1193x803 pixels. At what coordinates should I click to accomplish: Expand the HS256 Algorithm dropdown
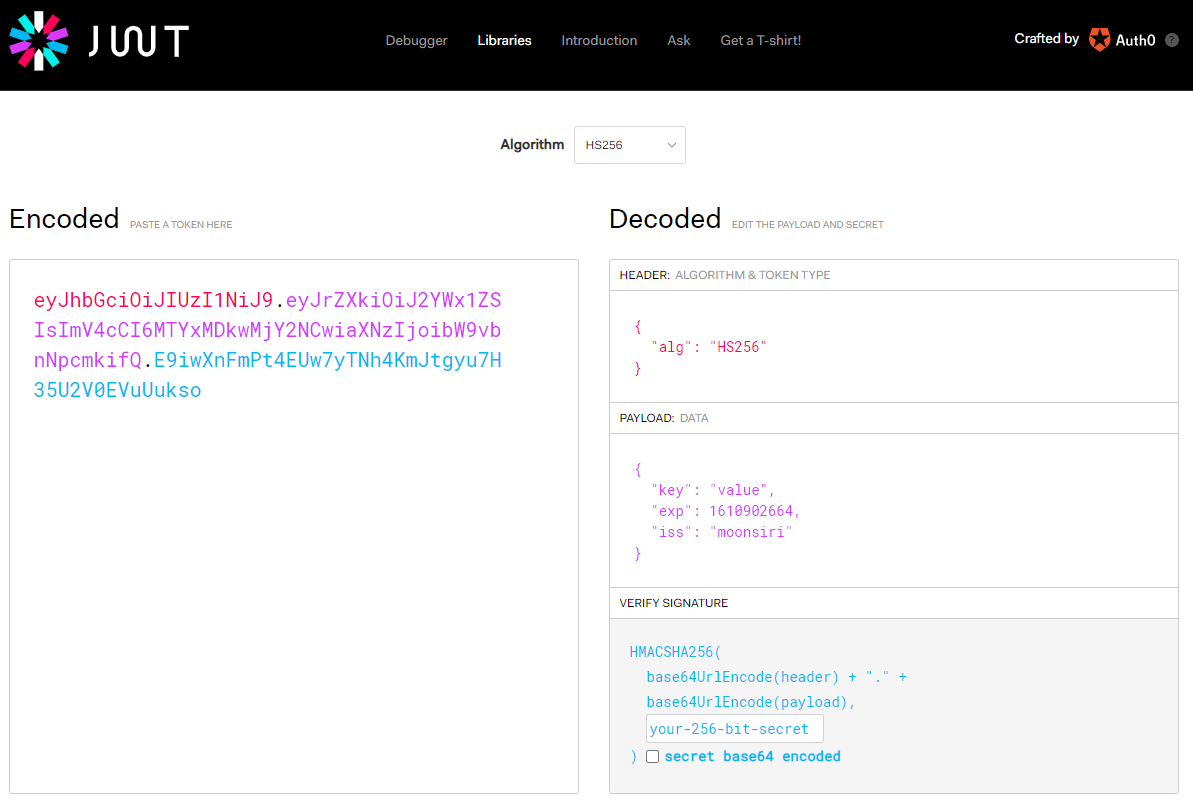pyautogui.click(x=629, y=145)
